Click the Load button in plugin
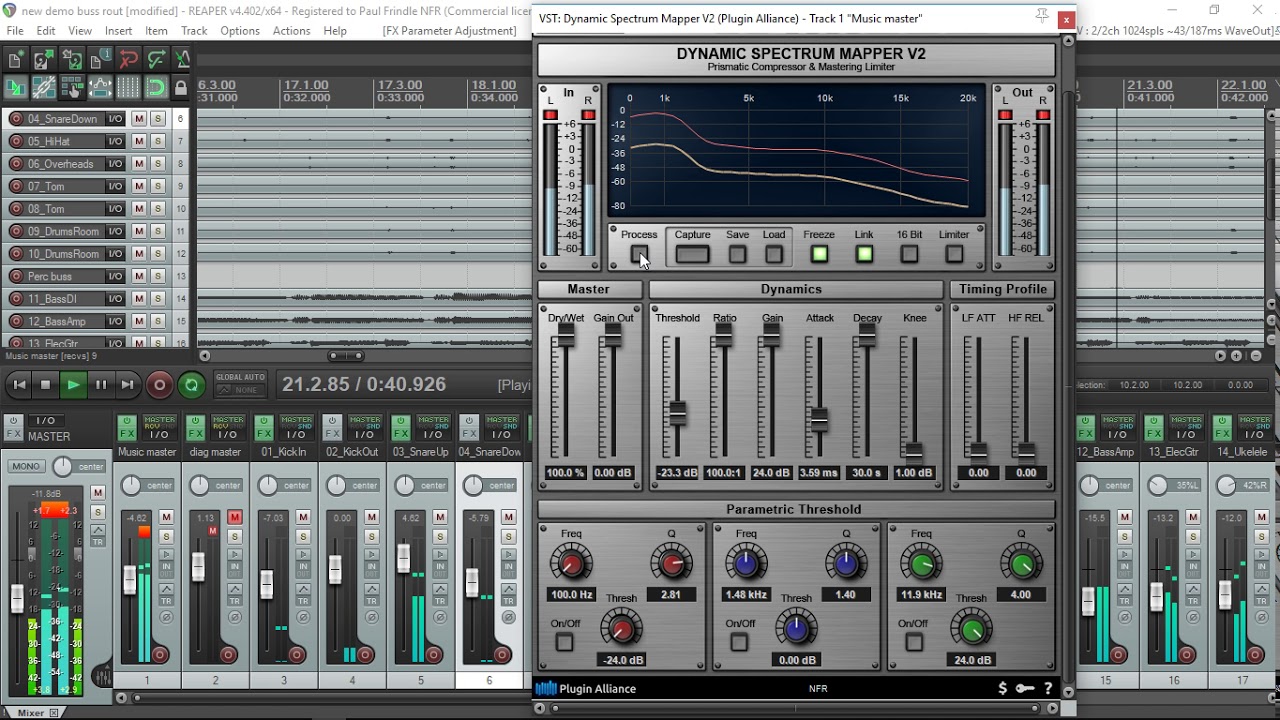 click(x=774, y=254)
